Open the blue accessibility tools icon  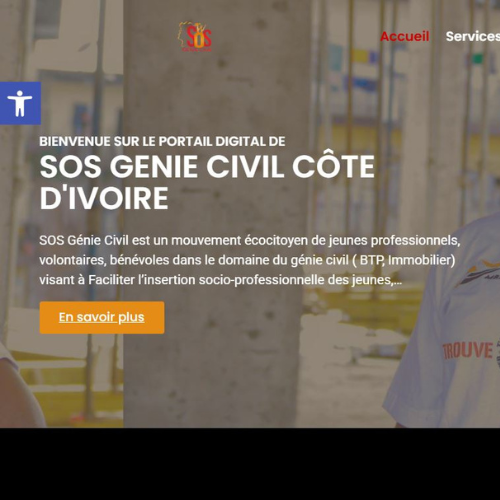[x=20, y=103]
